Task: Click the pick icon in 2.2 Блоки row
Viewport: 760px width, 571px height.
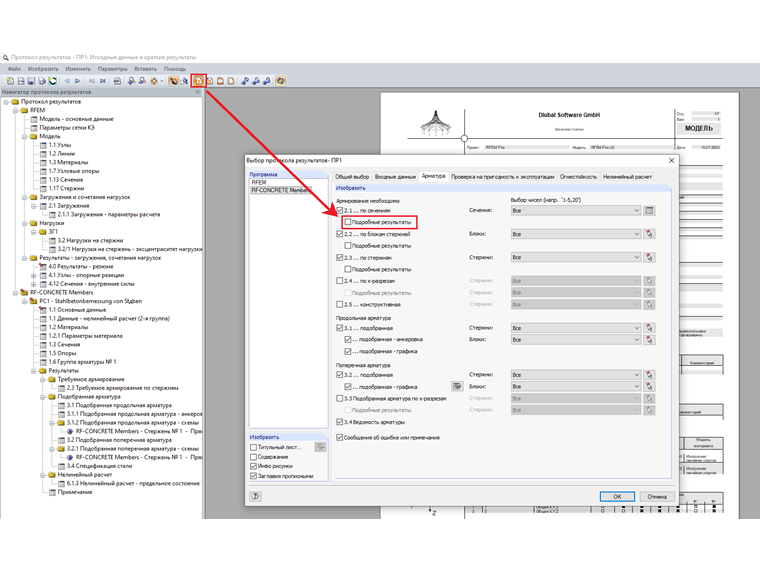Action: [649, 234]
